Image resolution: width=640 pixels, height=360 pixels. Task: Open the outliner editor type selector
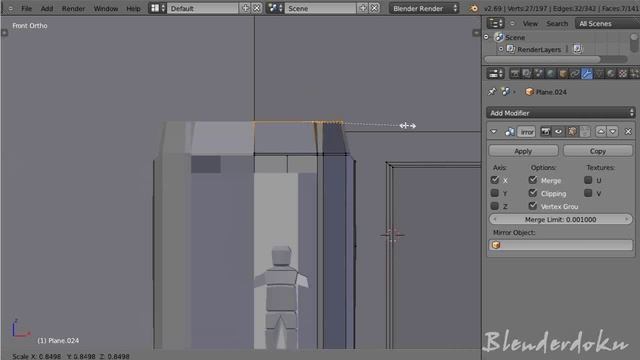point(496,23)
